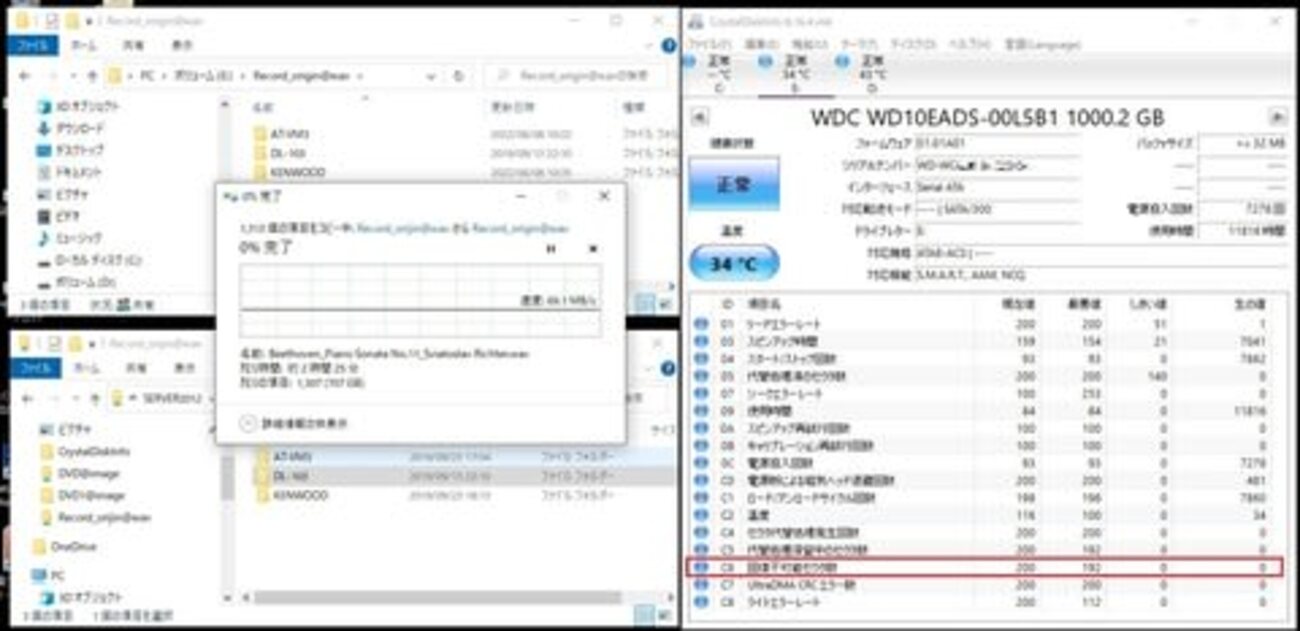Open 機能 menu in CrystalDiskInfo
Screen dimensions: 1300x631
pos(809,45)
